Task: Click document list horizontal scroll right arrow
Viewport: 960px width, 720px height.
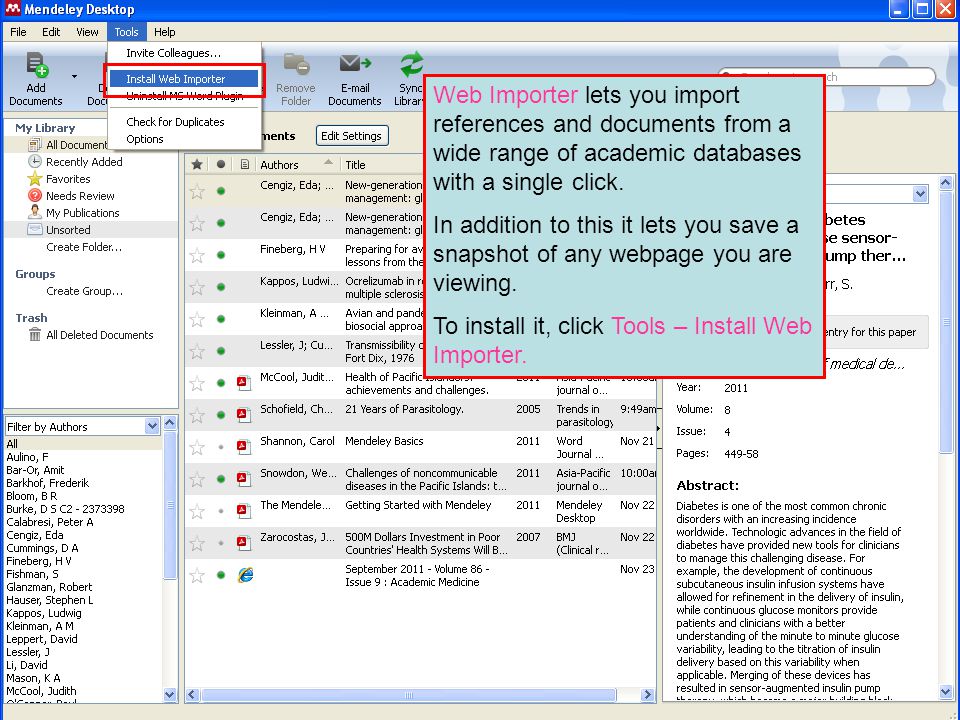Action: coord(647,694)
